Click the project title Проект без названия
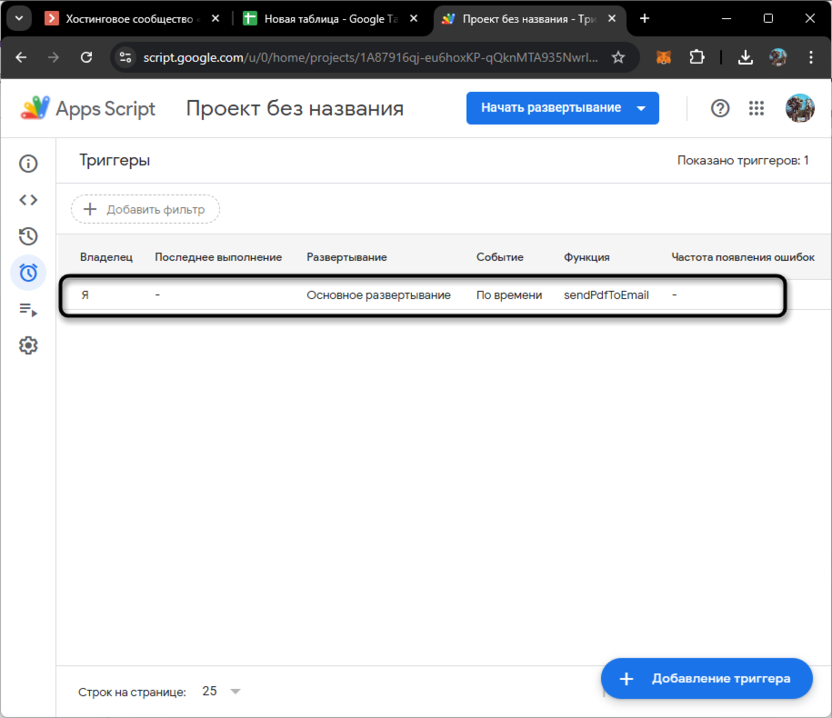This screenshot has width=832, height=718. pyautogui.click(x=295, y=108)
